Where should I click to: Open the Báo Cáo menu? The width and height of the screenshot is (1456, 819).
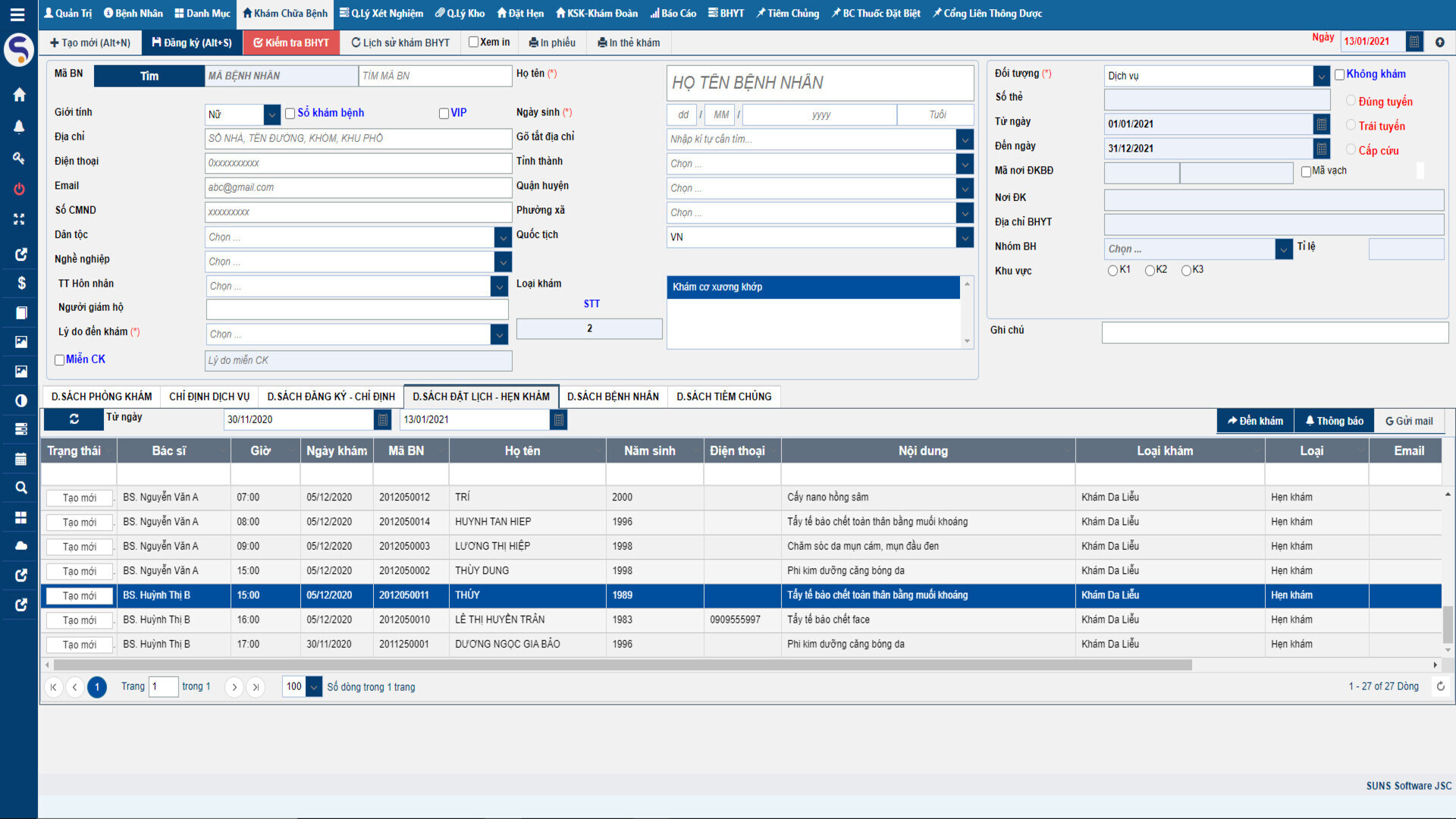click(x=673, y=13)
